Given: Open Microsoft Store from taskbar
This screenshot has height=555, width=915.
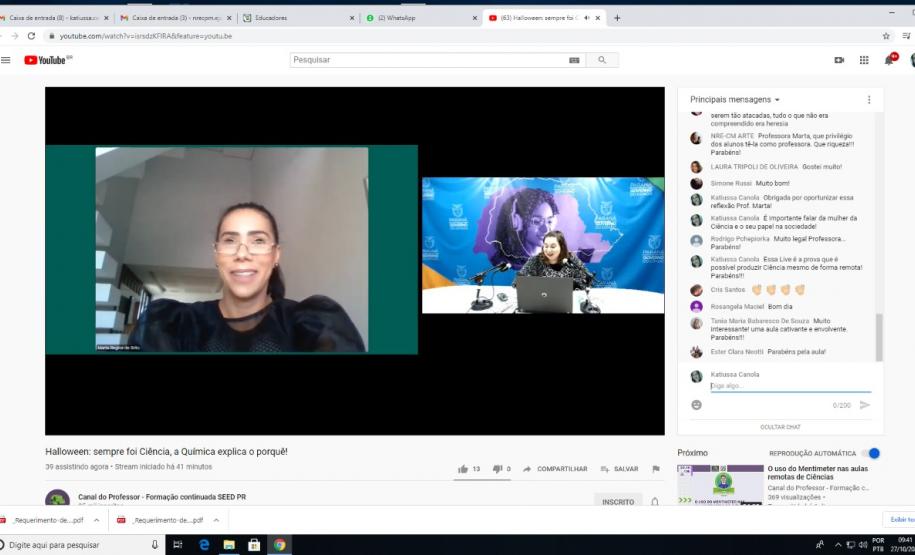Looking at the screenshot, I should (x=254, y=544).
